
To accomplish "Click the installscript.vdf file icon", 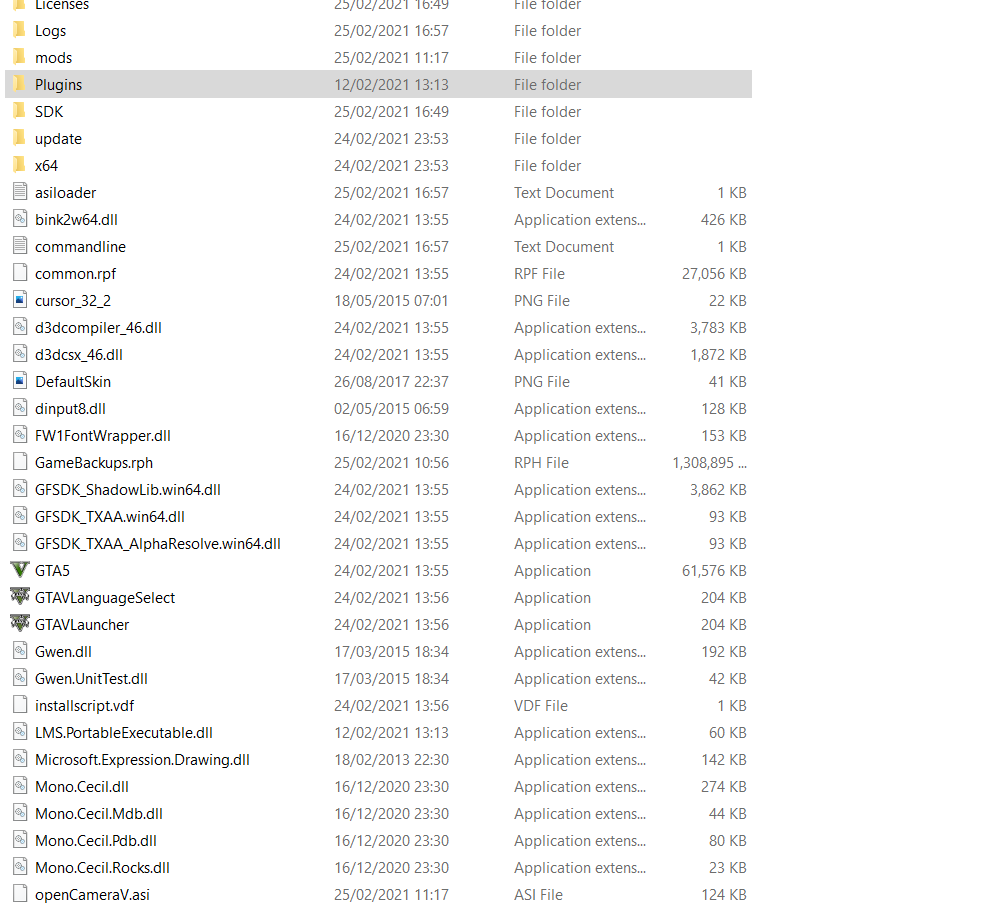I will 20,704.
